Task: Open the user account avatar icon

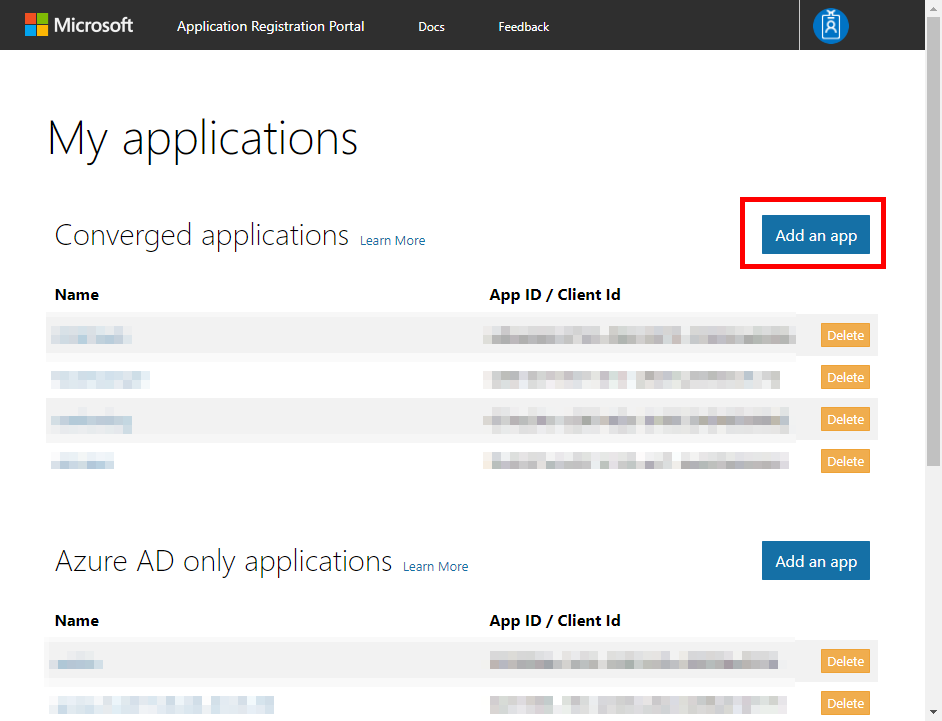Action: coord(830,26)
